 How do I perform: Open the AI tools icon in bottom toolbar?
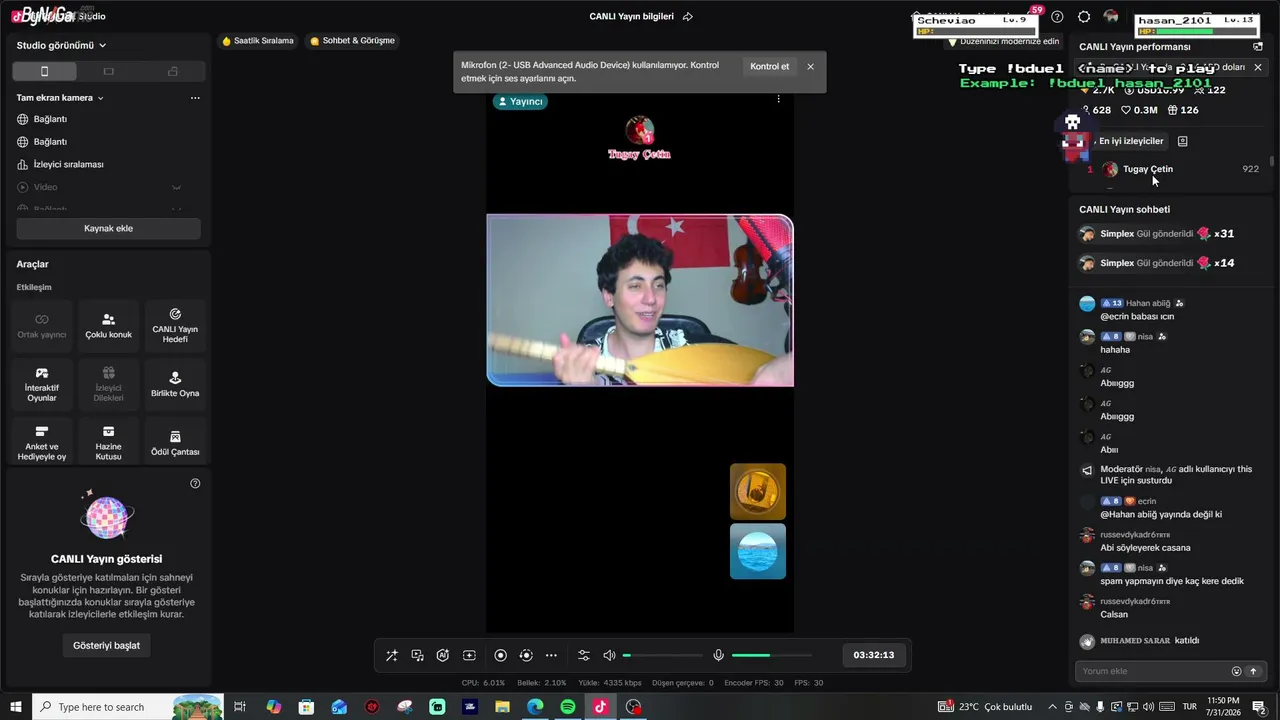(443, 655)
